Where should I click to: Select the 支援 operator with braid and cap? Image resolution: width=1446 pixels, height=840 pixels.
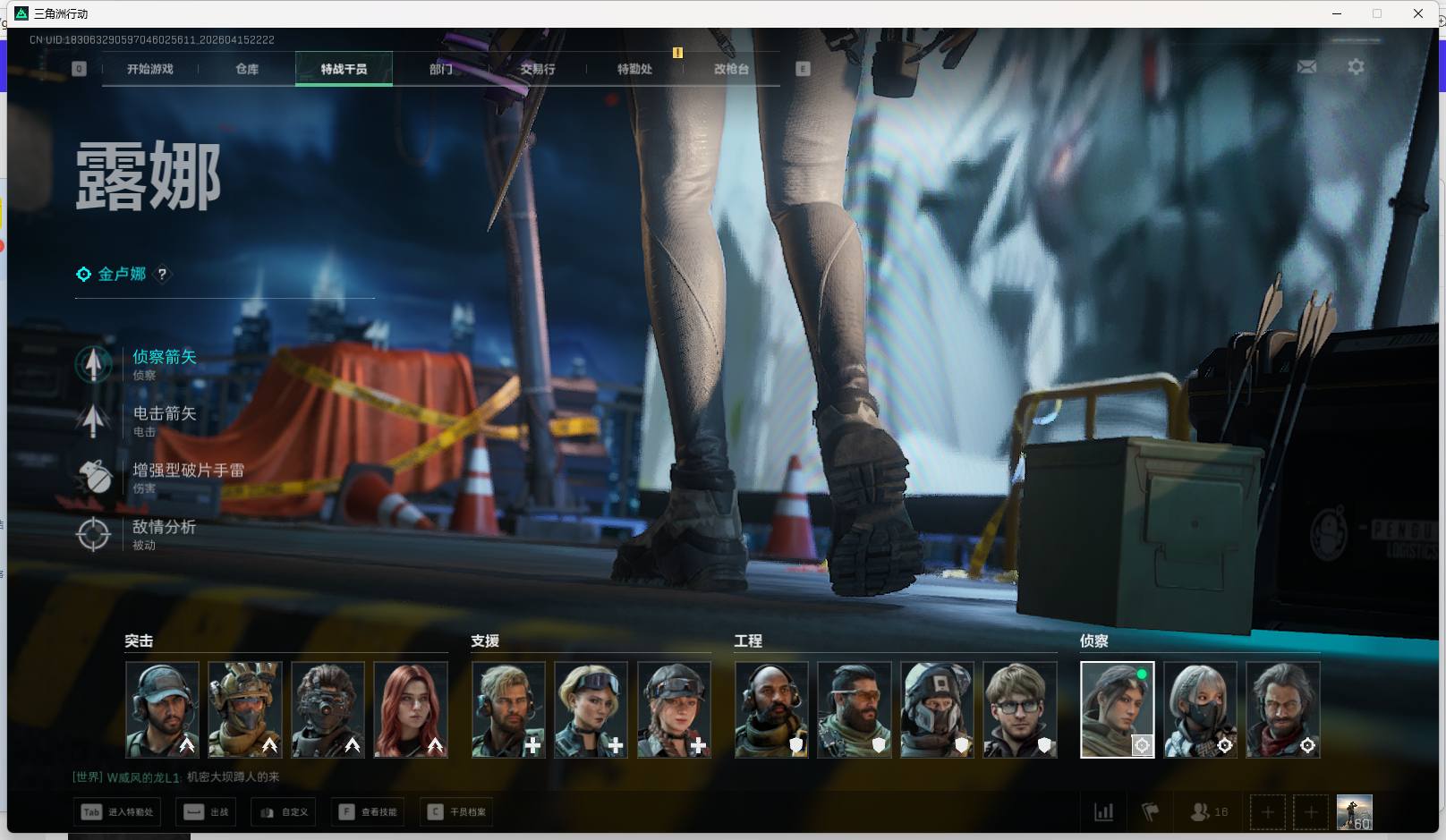[675, 709]
